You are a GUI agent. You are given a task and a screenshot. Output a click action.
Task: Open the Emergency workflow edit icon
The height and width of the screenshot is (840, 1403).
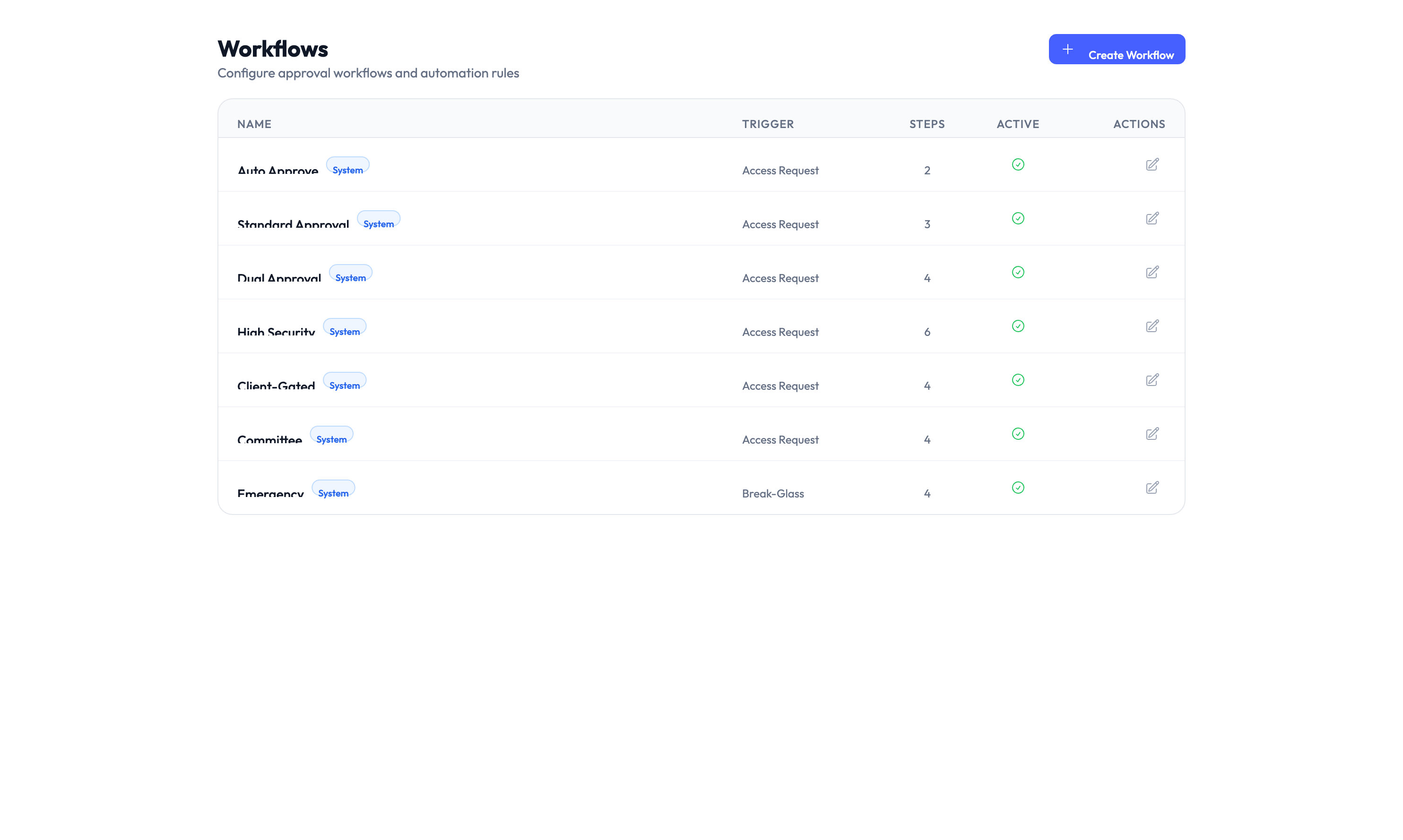coord(1153,488)
